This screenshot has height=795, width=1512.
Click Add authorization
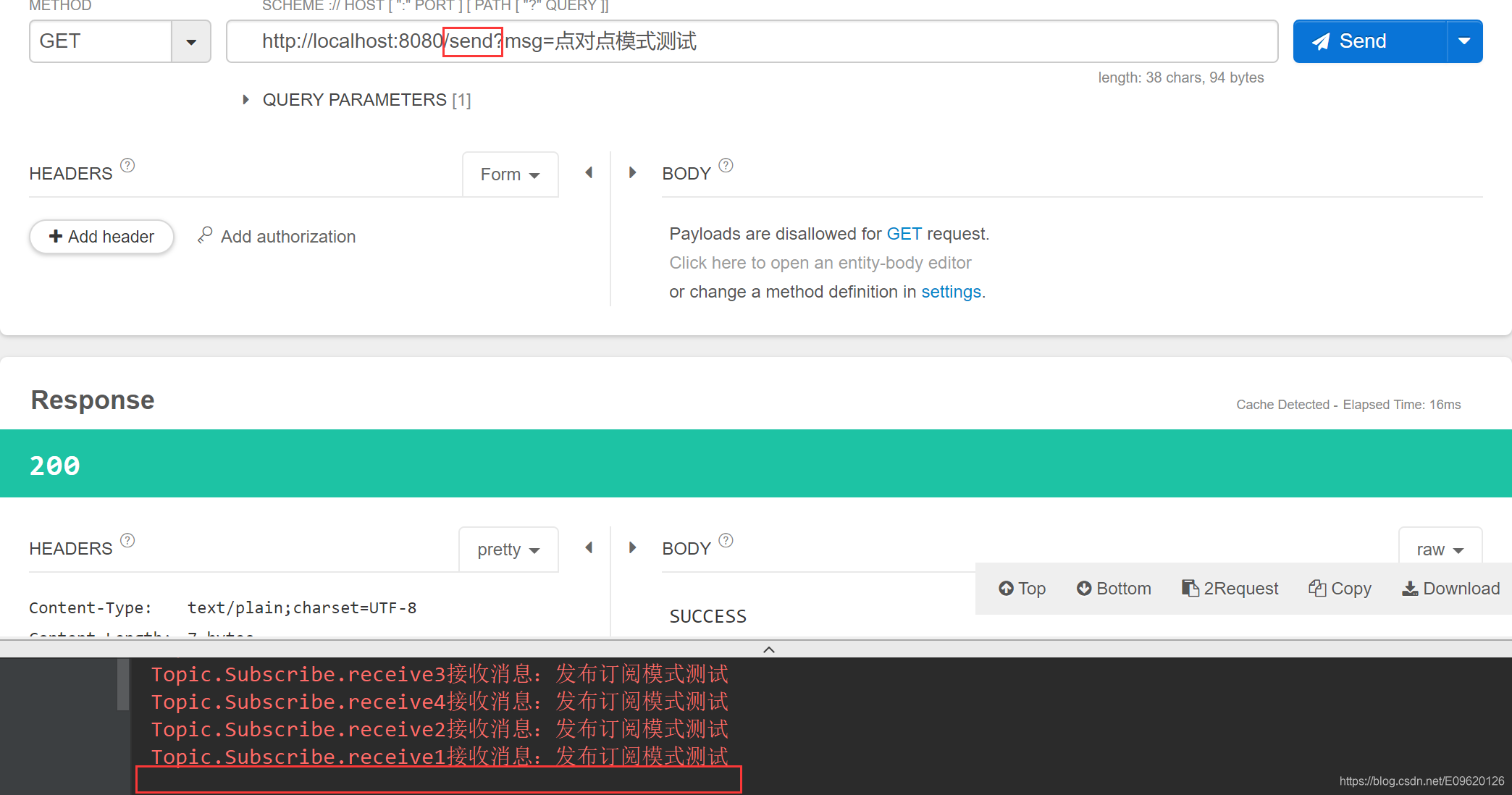pyautogui.click(x=277, y=236)
